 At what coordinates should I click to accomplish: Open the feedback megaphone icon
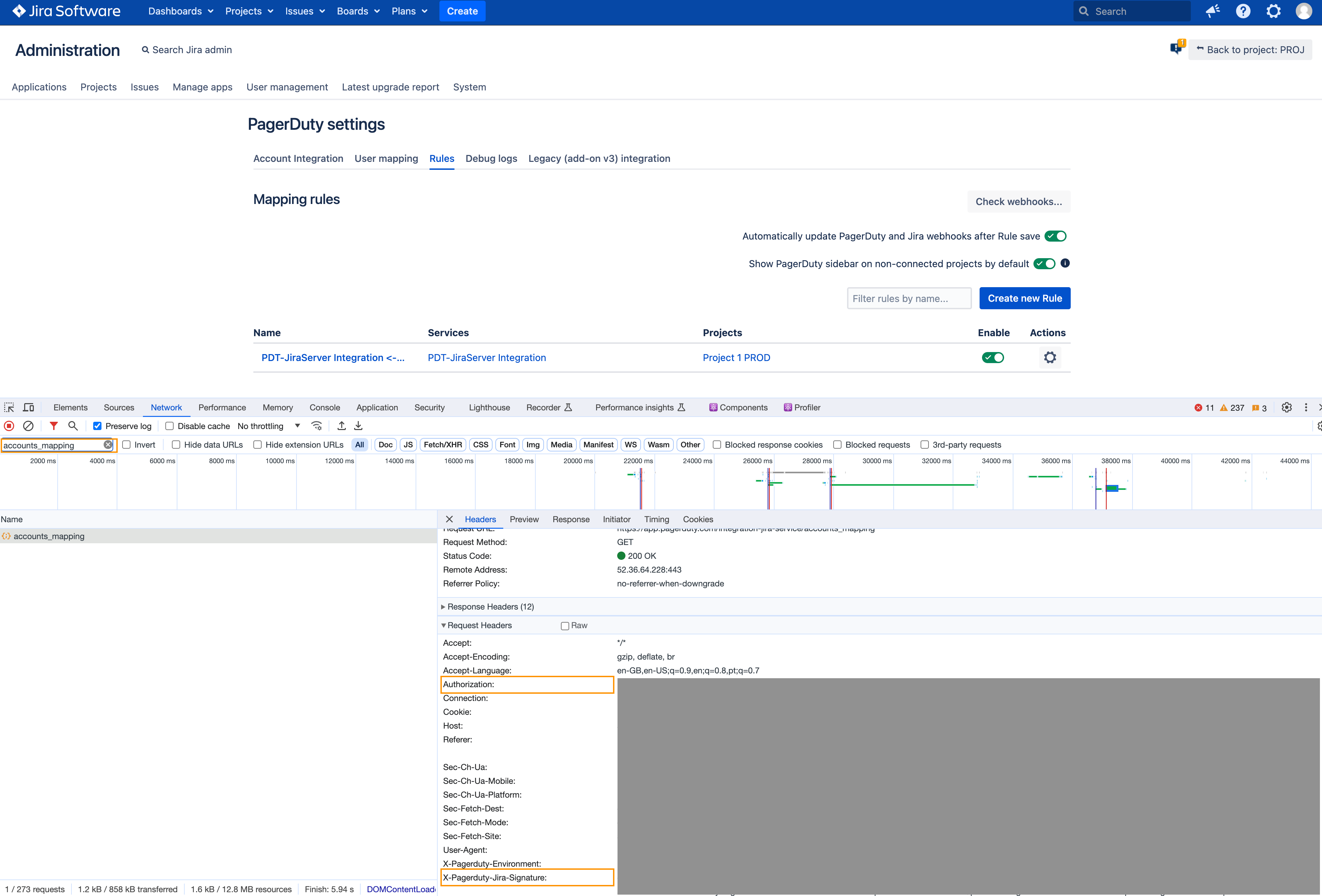pos(1212,11)
